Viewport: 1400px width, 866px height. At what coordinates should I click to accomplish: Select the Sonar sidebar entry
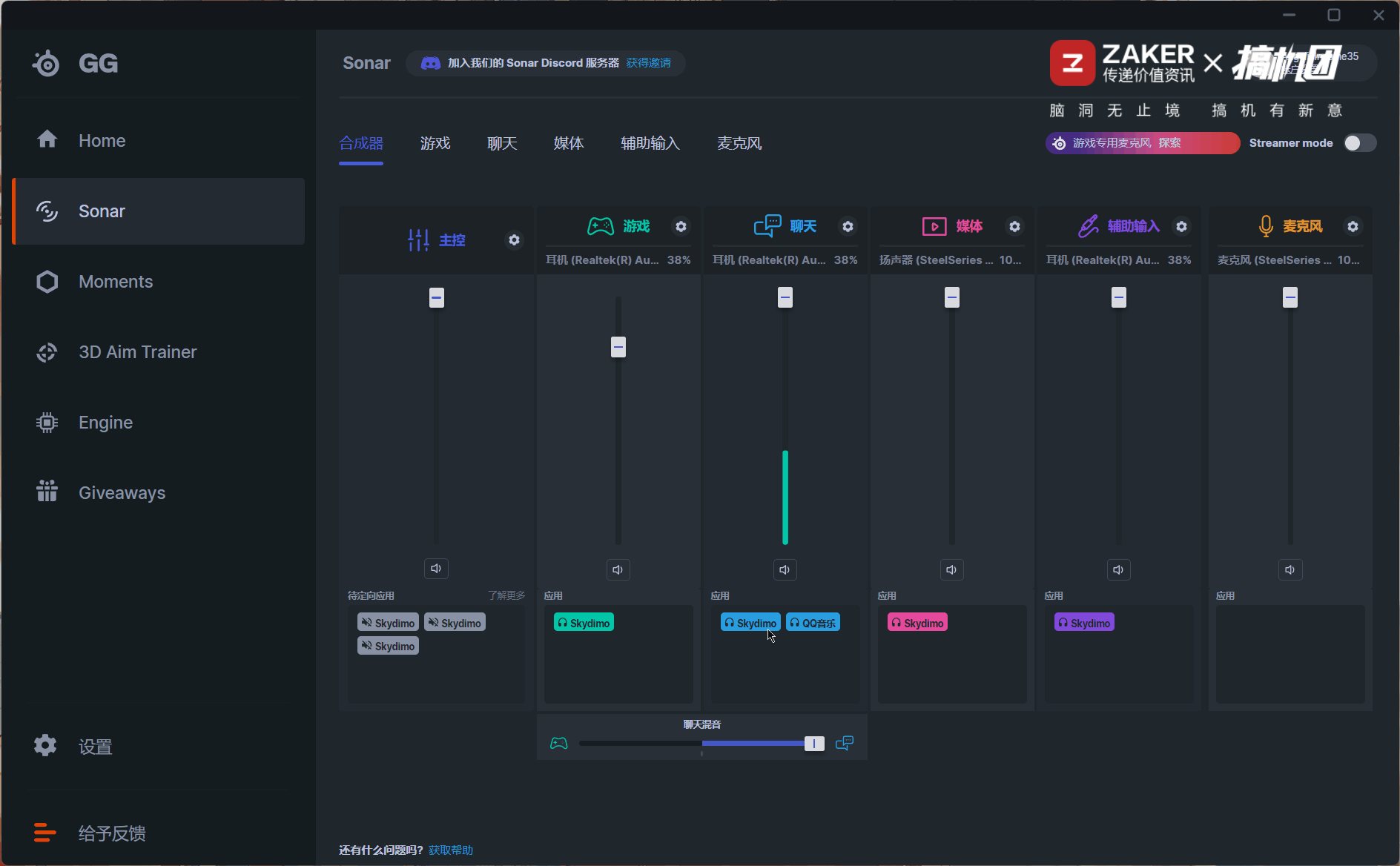click(x=158, y=211)
